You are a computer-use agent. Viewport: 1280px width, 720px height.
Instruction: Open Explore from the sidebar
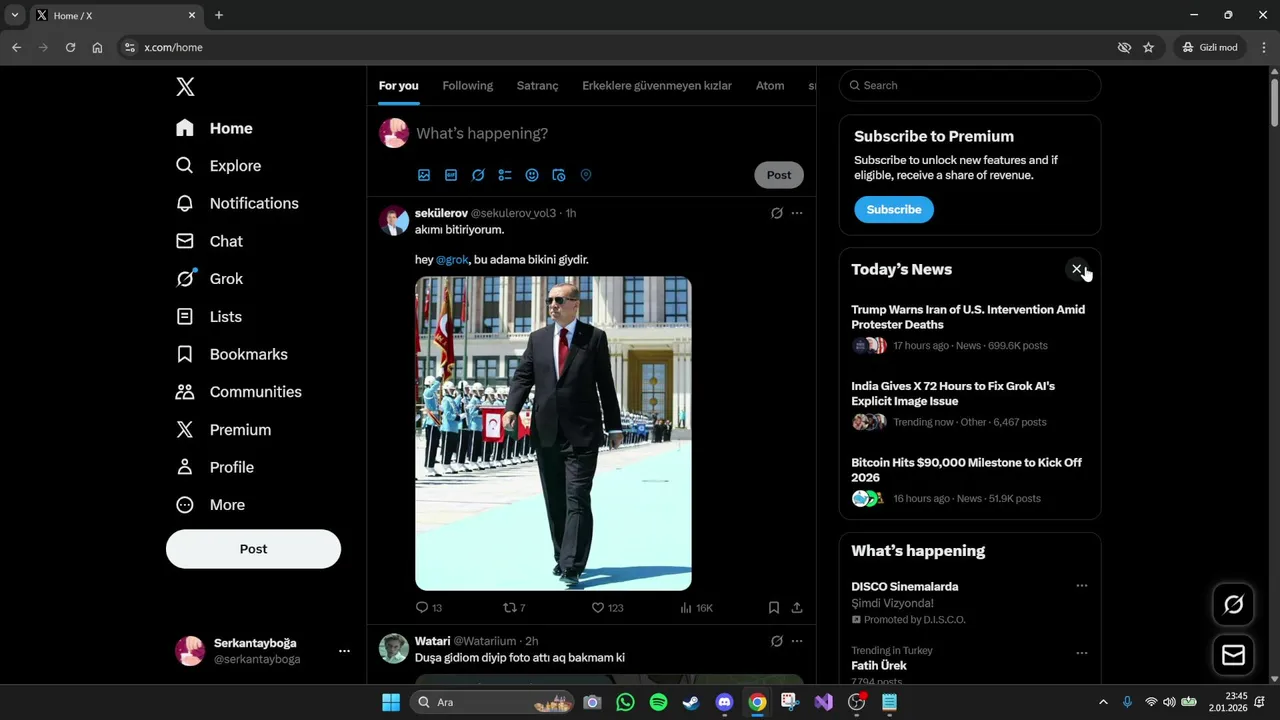pyautogui.click(x=218, y=166)
